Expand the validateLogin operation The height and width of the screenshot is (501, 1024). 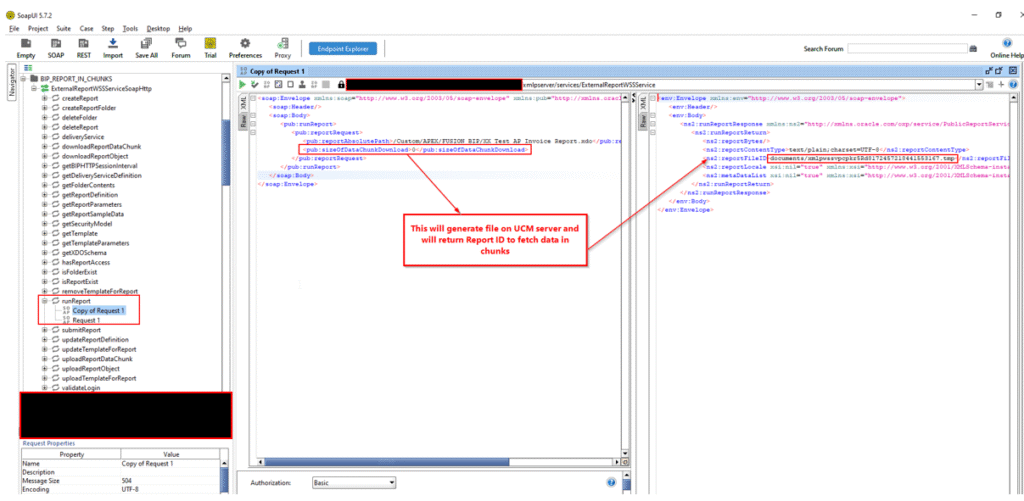tap(45, 388)
